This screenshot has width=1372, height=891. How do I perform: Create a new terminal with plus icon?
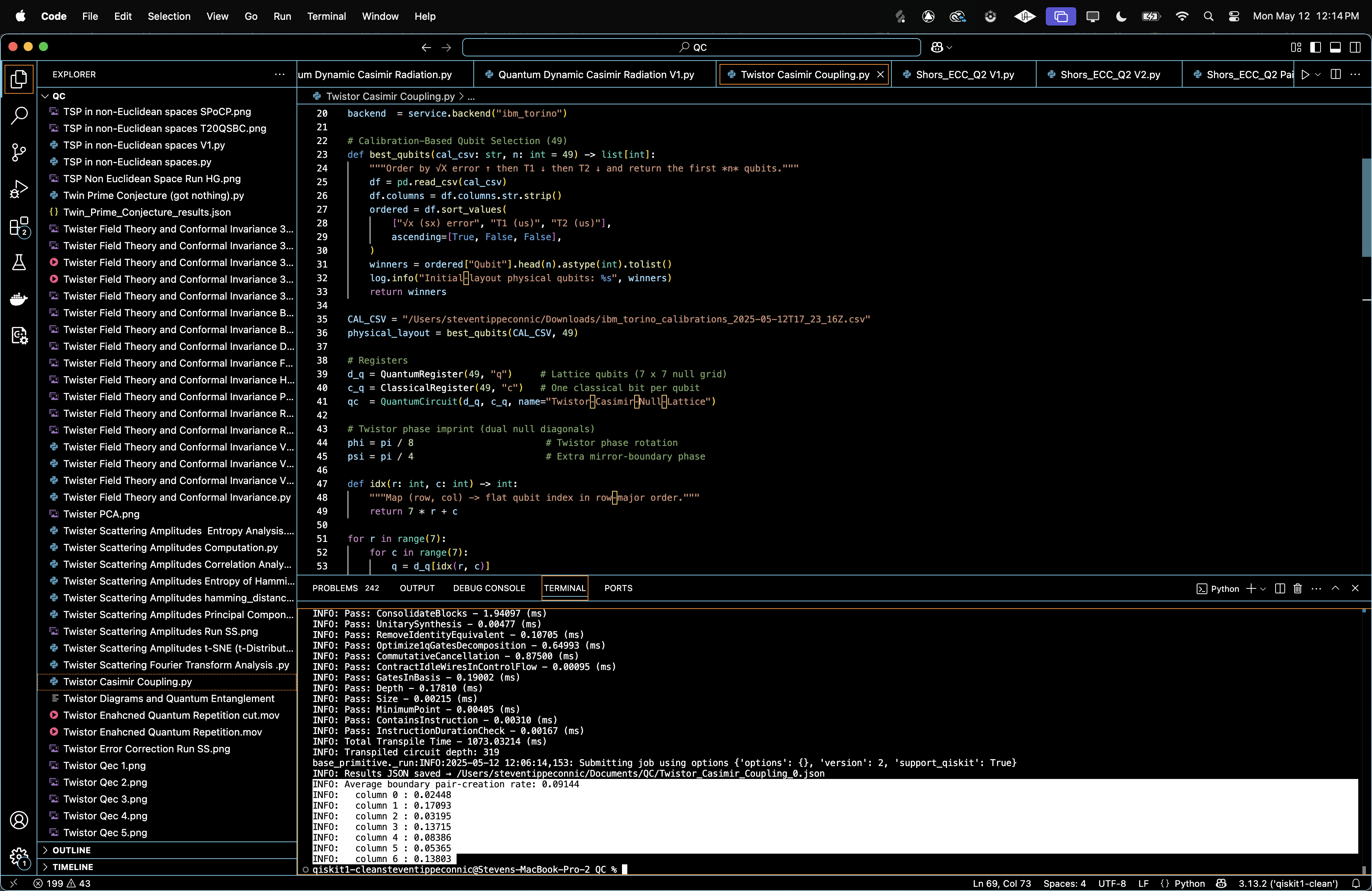[x=1250, y=588]
